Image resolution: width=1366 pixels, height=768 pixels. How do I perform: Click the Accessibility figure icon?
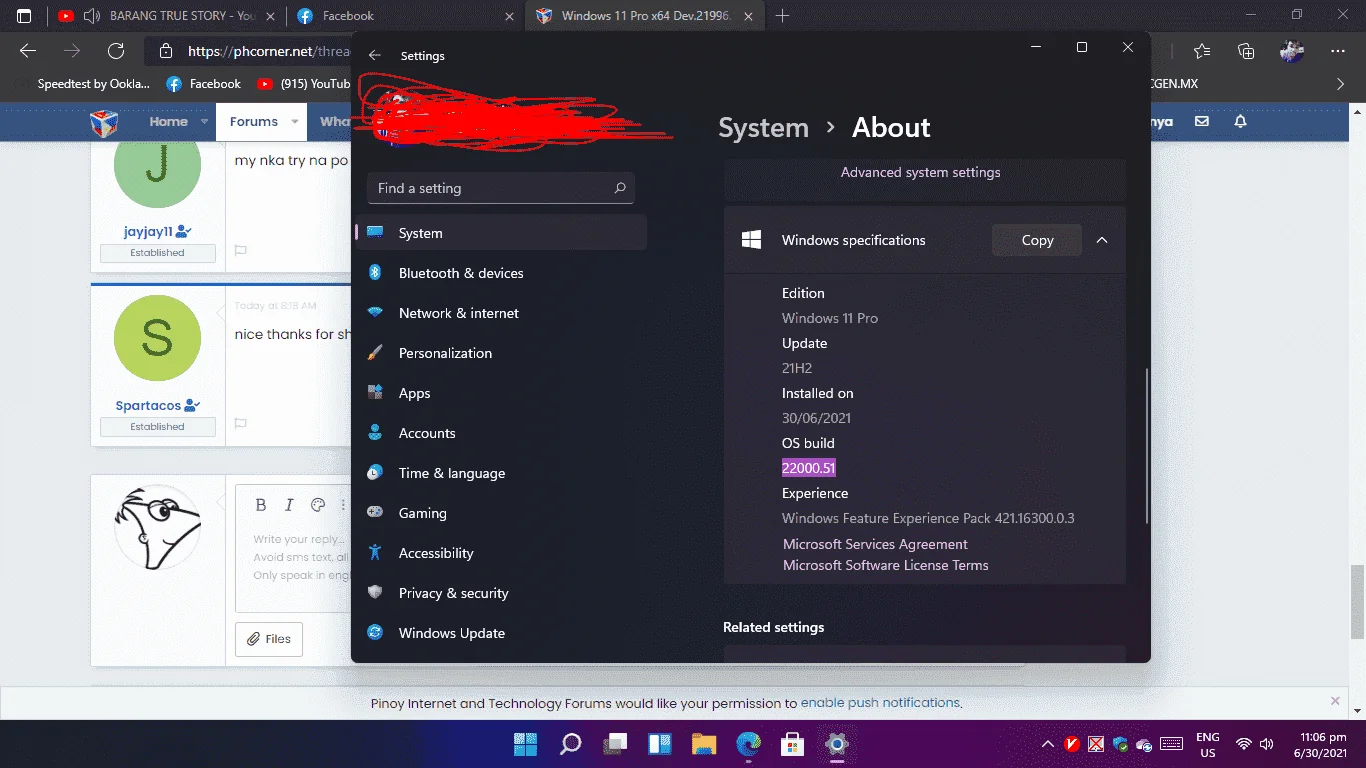(x=375, y=553)
